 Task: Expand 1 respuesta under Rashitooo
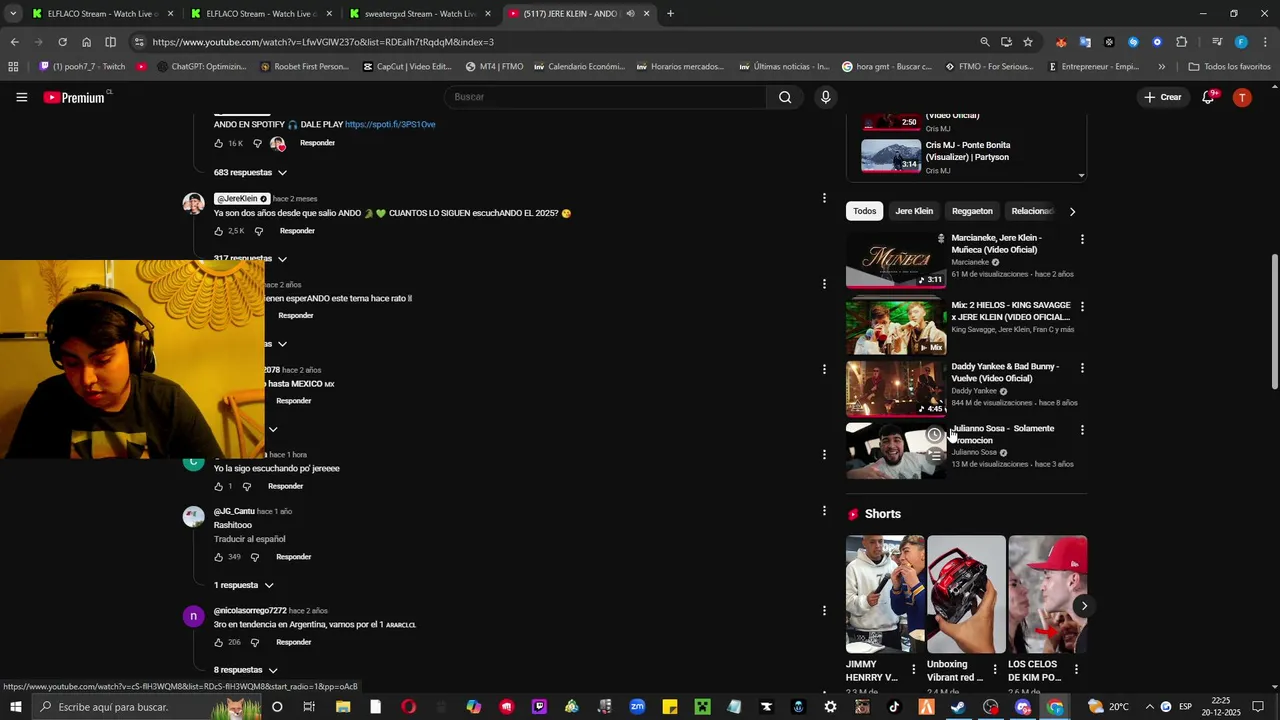pos(243,585)
